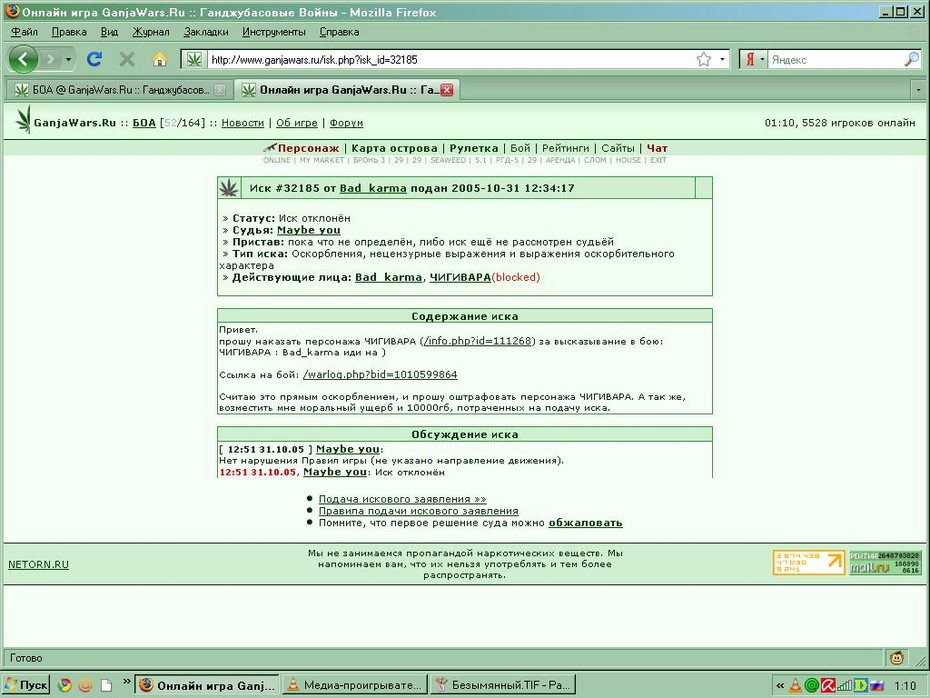The height and width of the screenshot is (698, 930).
Task: Click the magnifier search icon
Action: click(912, 59)
